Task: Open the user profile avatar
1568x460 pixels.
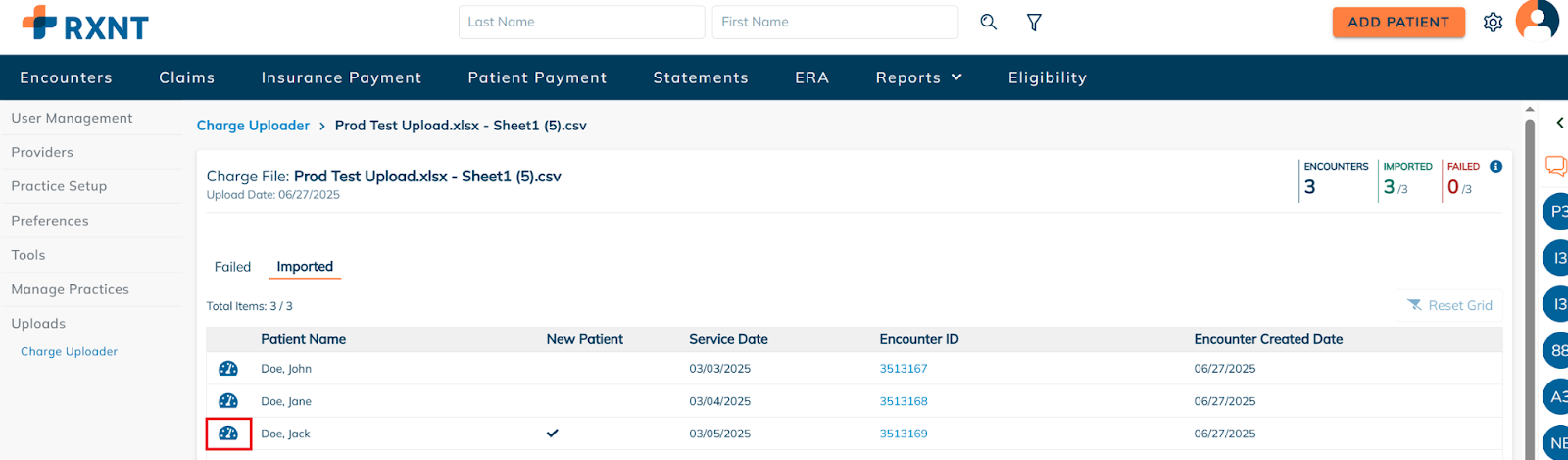Action: [1537, 20]
